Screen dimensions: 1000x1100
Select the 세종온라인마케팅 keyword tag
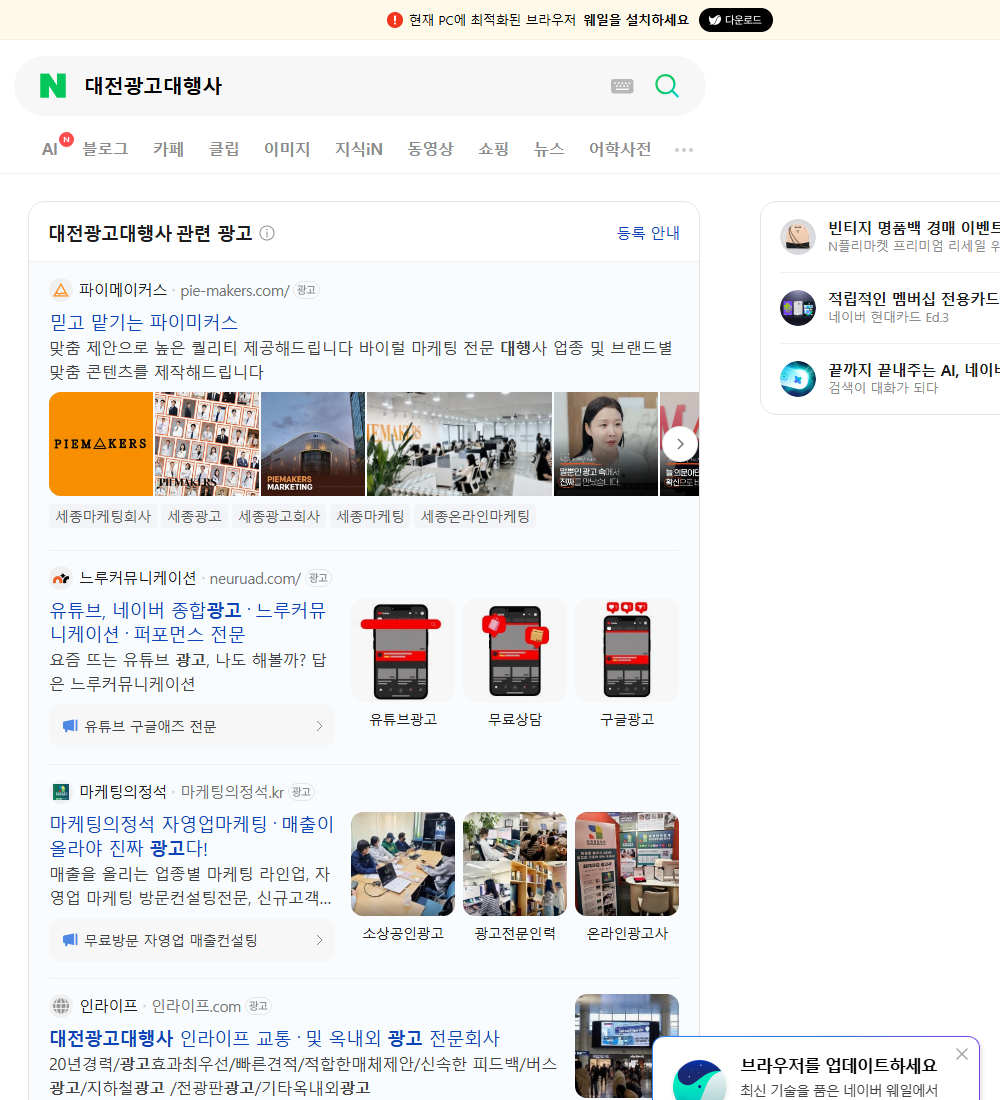tap(475, 516)
